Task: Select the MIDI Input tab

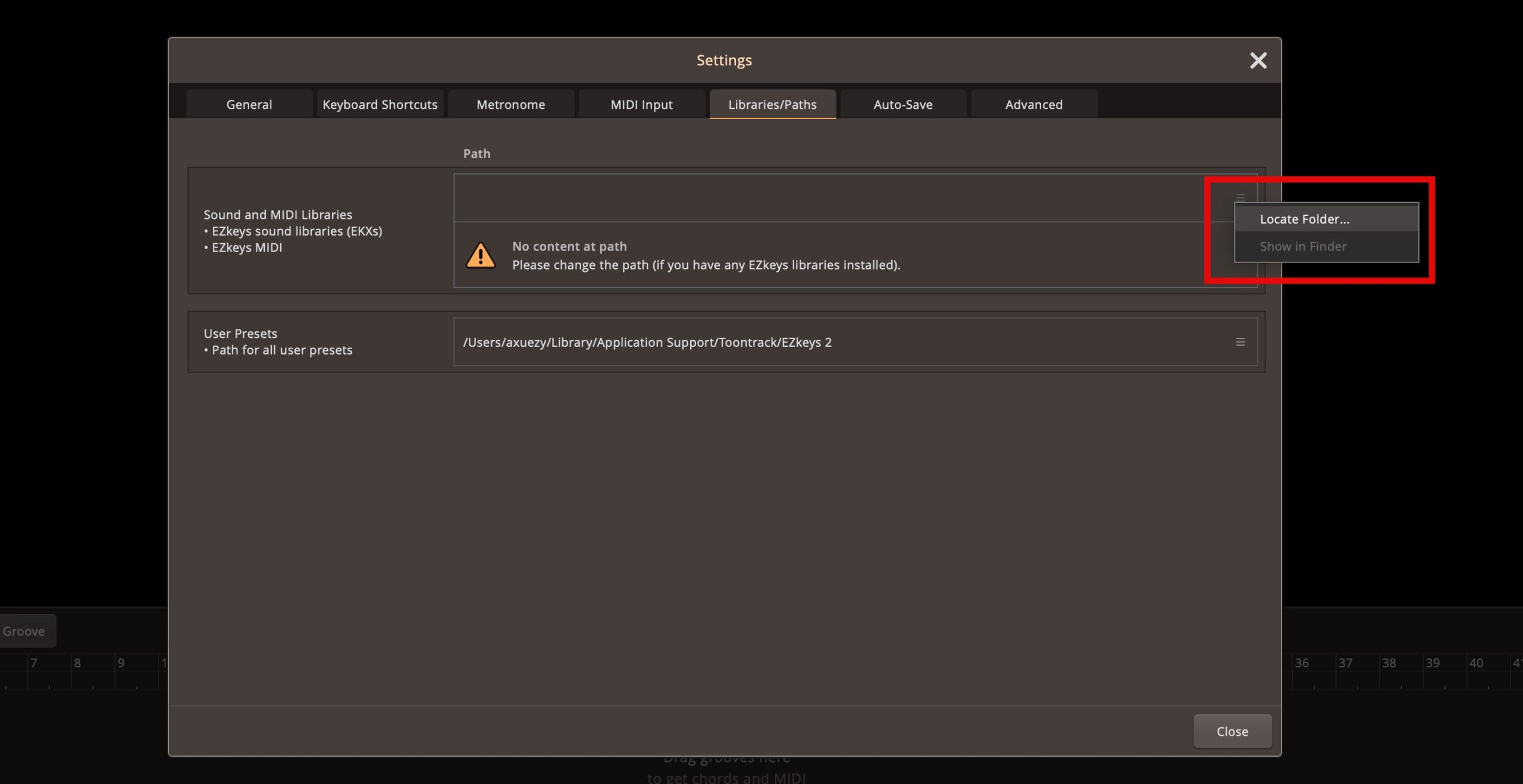Action: coord(641,105)
